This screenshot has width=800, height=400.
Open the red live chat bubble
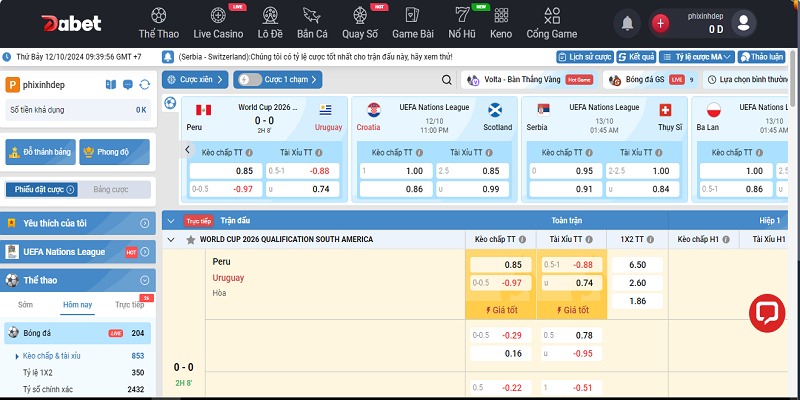point(765,311)
